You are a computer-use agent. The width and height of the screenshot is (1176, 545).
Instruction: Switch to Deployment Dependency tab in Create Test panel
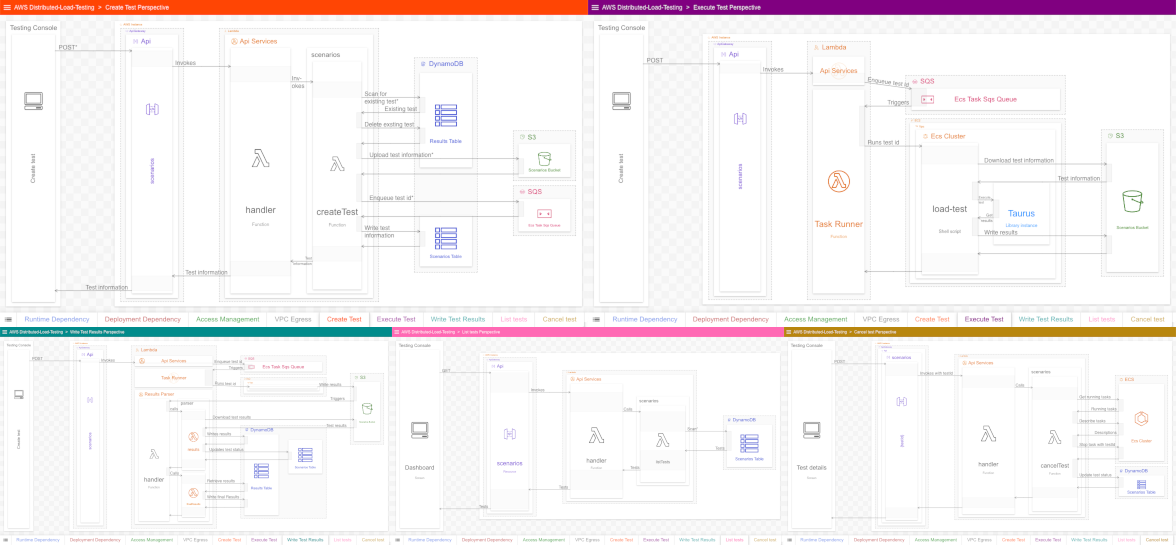(x=142, y=319)
